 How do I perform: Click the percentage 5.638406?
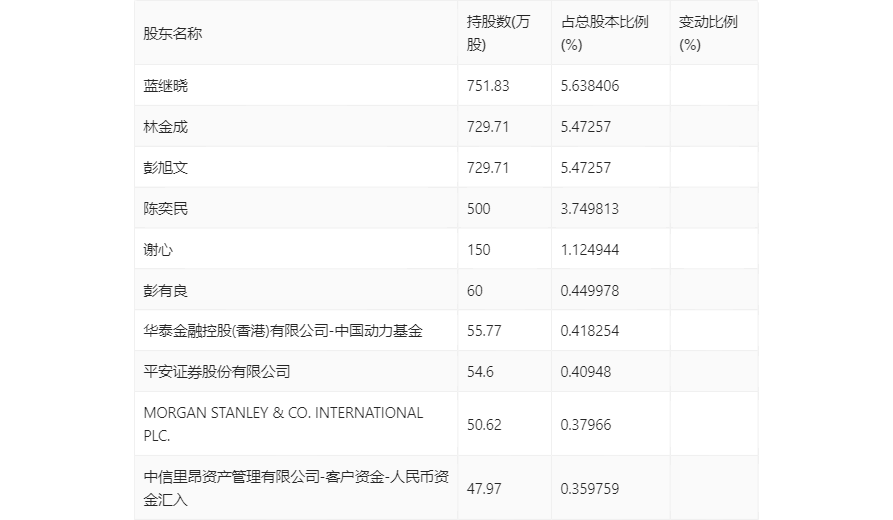tap(589, 86)
